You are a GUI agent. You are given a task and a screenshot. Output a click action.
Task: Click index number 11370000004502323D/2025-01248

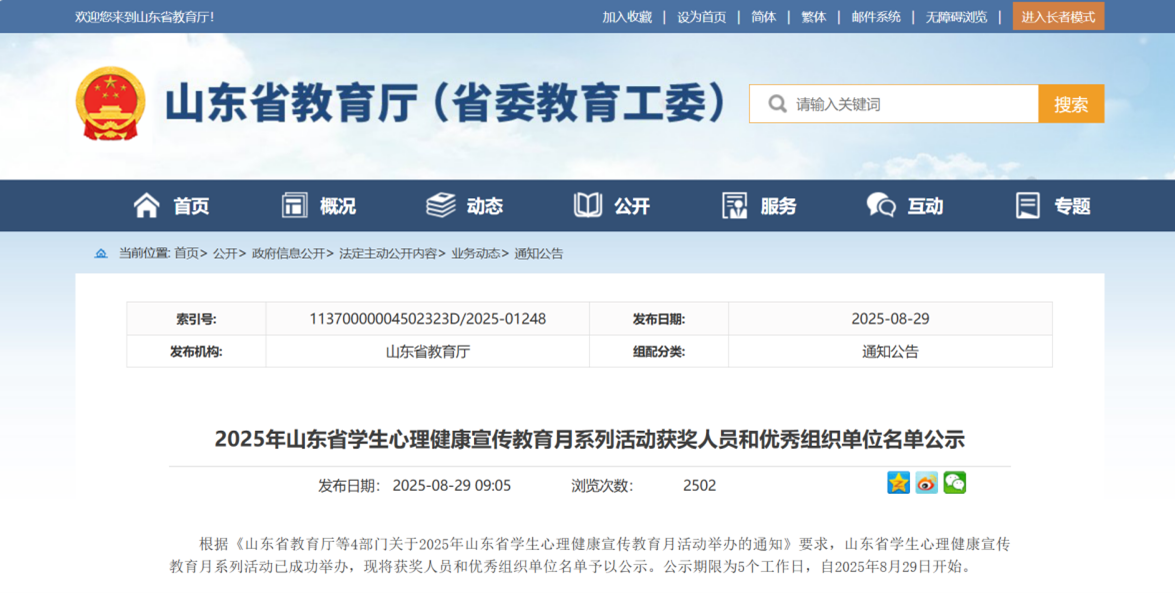coord(427,319)
